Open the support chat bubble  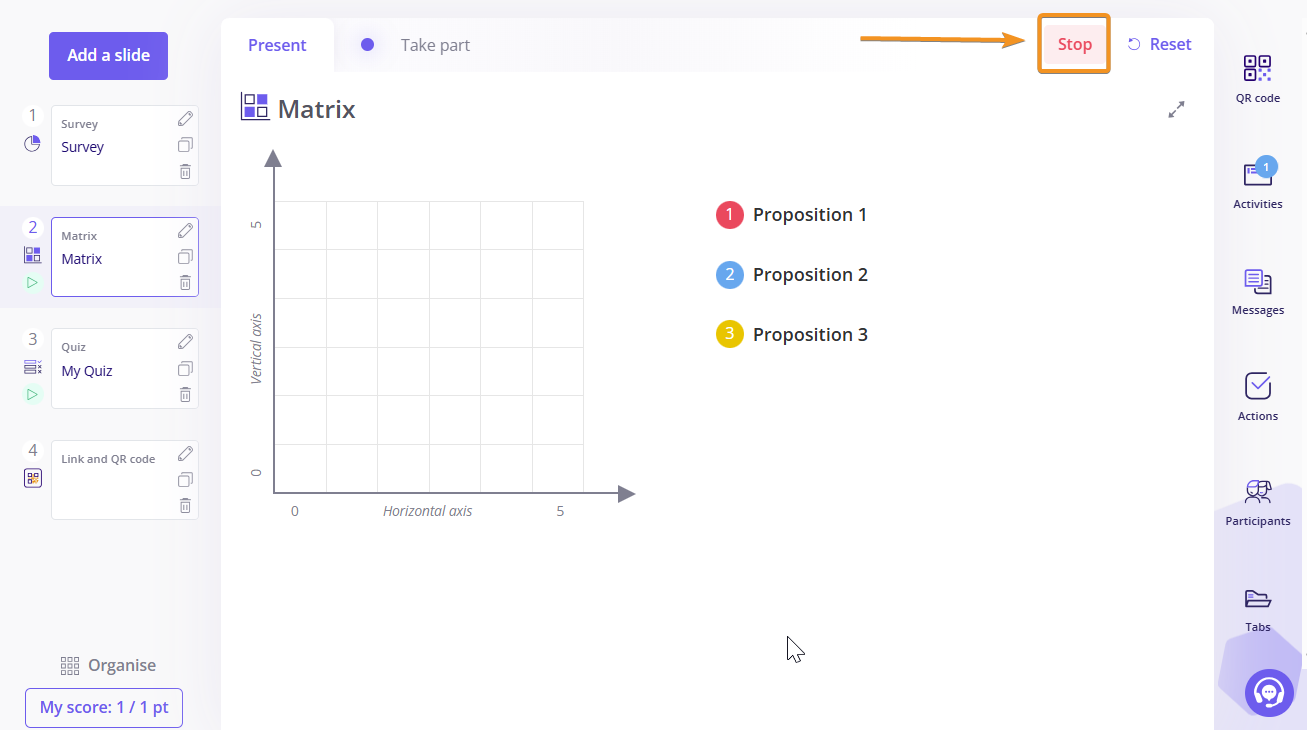tap(1269, 692)
